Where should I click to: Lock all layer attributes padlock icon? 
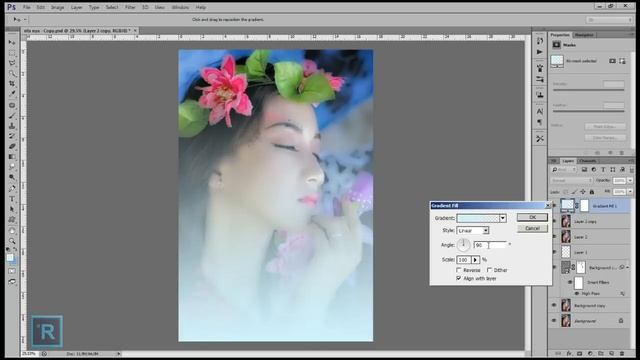[592, 191]
